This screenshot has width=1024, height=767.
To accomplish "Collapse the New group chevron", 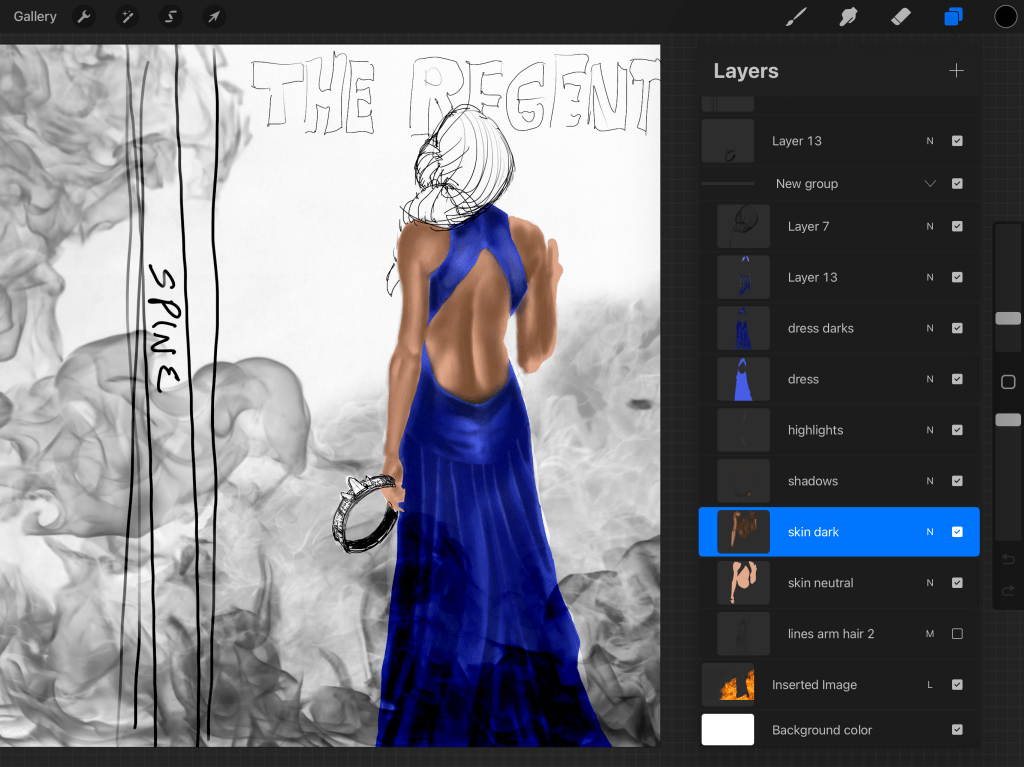I will 930,184.
